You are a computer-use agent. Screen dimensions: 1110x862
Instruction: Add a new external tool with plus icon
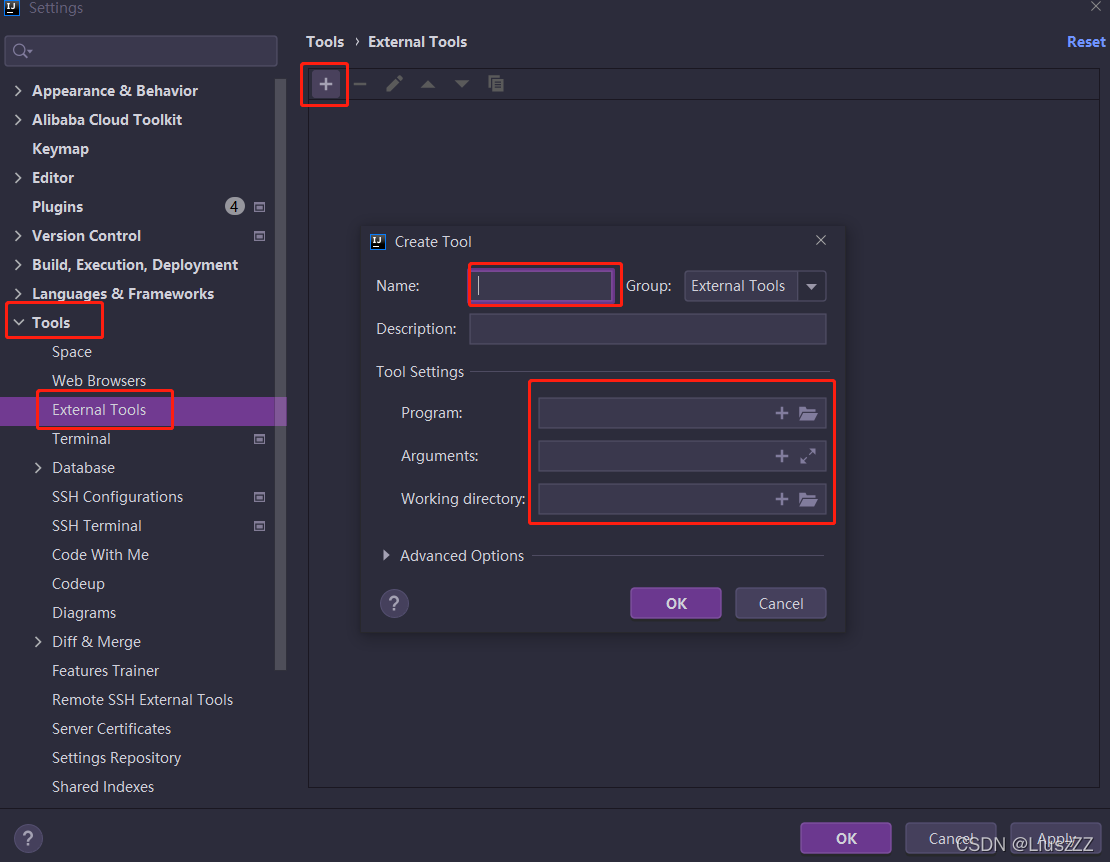point(326,84)
